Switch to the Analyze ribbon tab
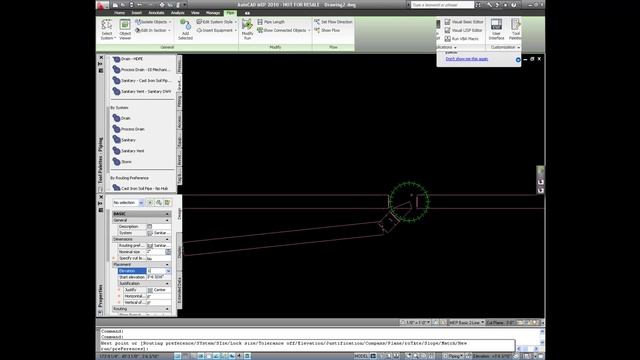This screenshot has height=360, width=640. [x=178, y=13]
